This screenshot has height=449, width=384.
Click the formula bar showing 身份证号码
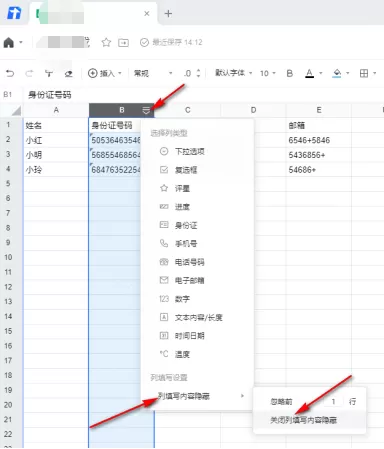click(x=49, y=95)
